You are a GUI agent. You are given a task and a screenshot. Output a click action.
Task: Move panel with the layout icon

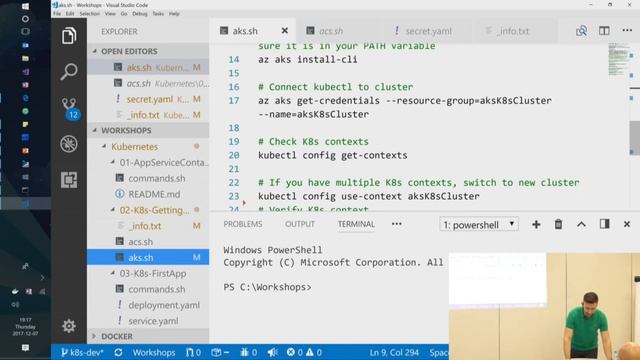coord(604,224)
